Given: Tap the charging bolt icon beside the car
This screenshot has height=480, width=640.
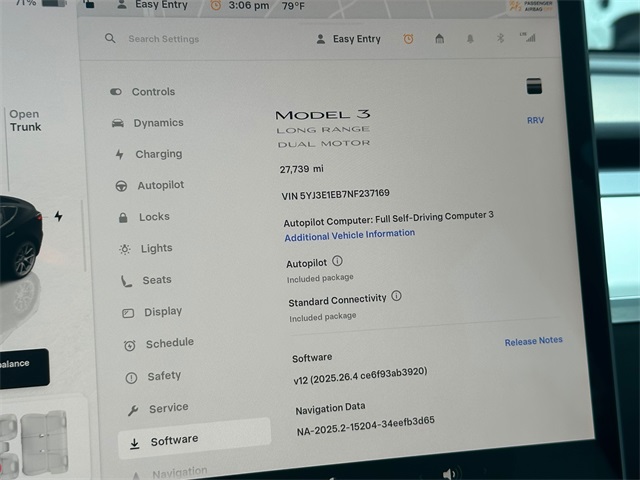Looking at the screenshot, I should tap(58, 216).
